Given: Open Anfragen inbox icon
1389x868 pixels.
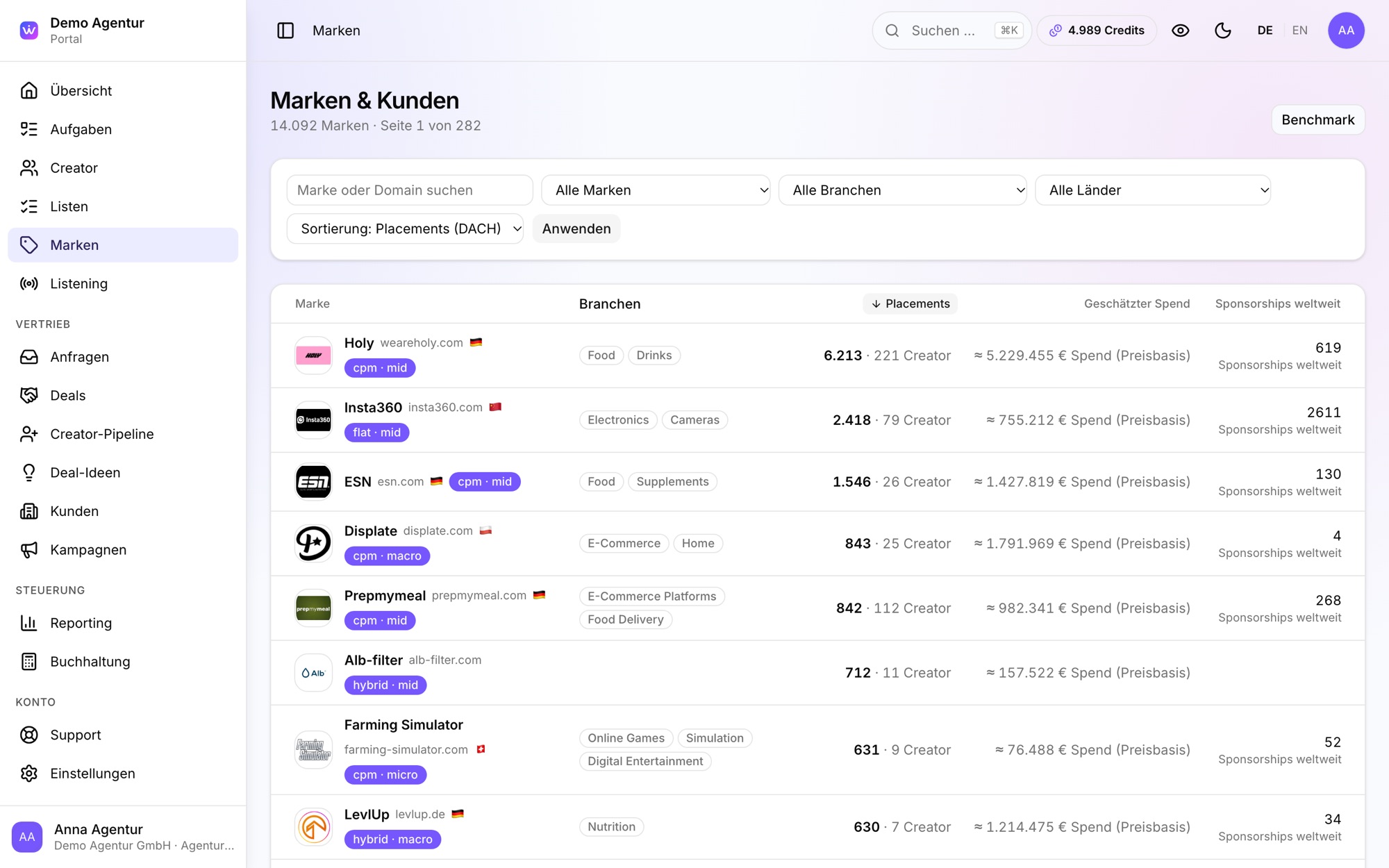Looking at the screenshot, I should tap(28, 356).
